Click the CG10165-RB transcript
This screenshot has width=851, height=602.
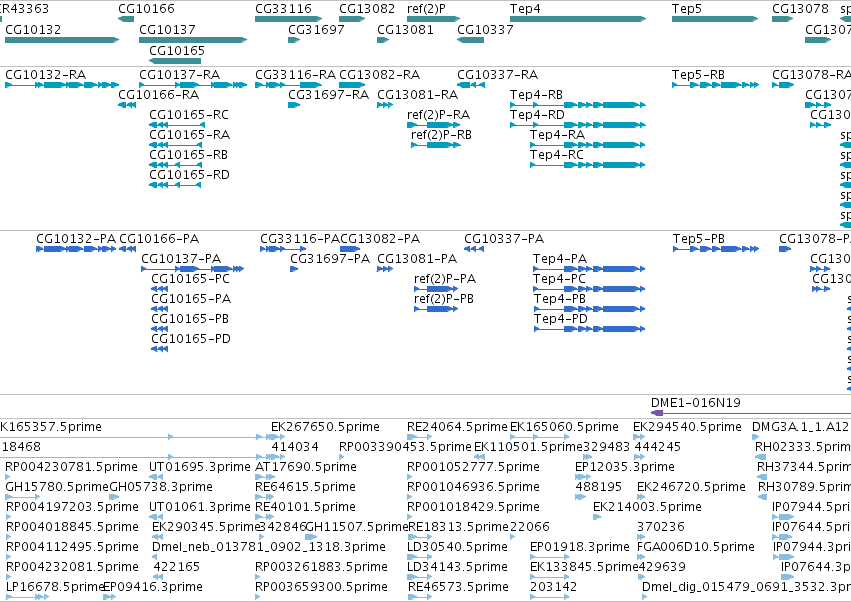point(175,166)
